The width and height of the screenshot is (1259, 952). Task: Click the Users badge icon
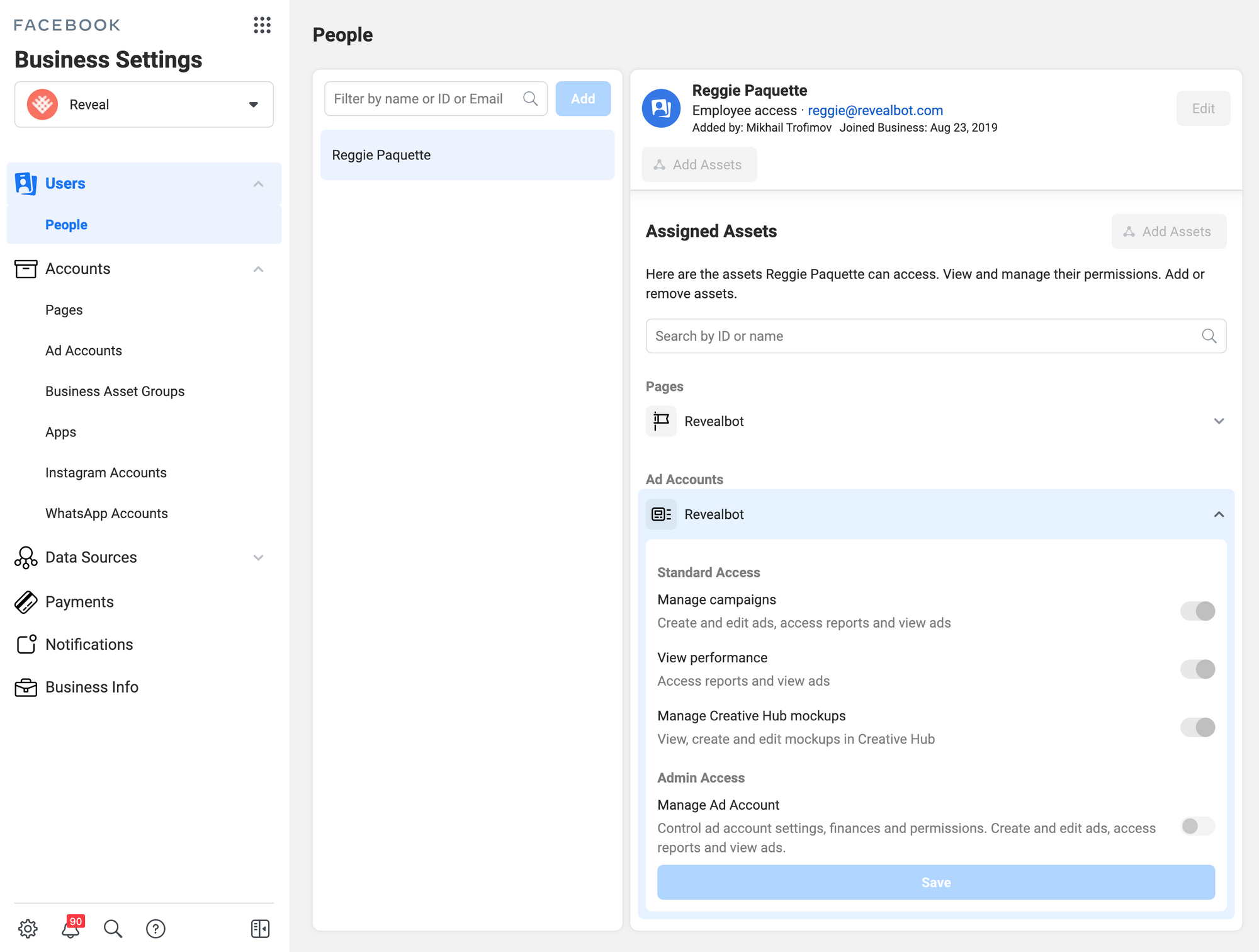point(26,183)
